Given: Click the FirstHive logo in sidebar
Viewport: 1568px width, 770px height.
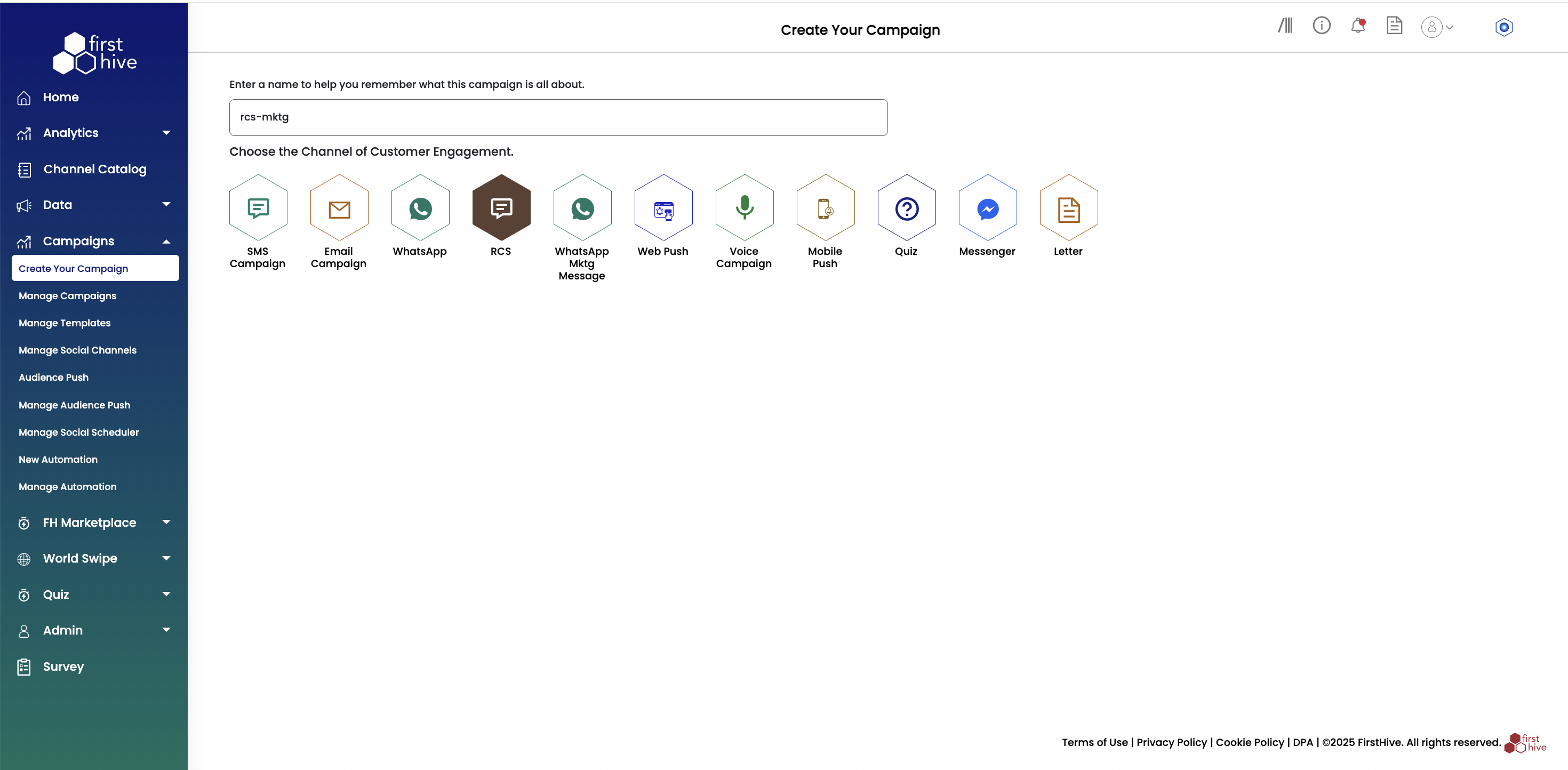Looking at the screenshot, I should [x=94, y=53].
